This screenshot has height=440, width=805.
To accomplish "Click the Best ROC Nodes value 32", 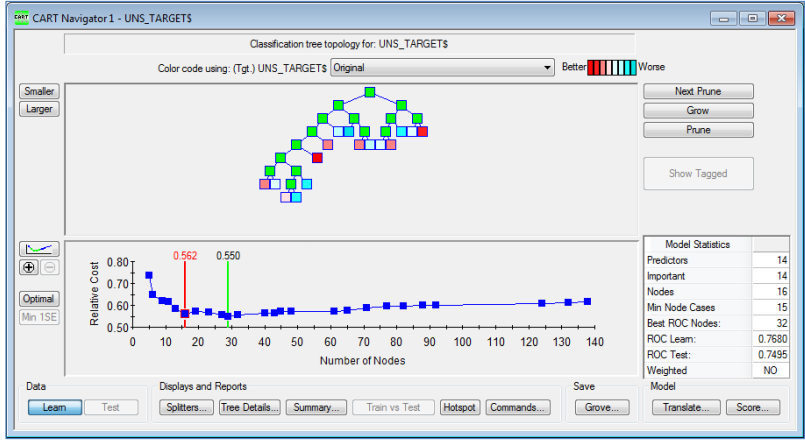I will point(770,323).
